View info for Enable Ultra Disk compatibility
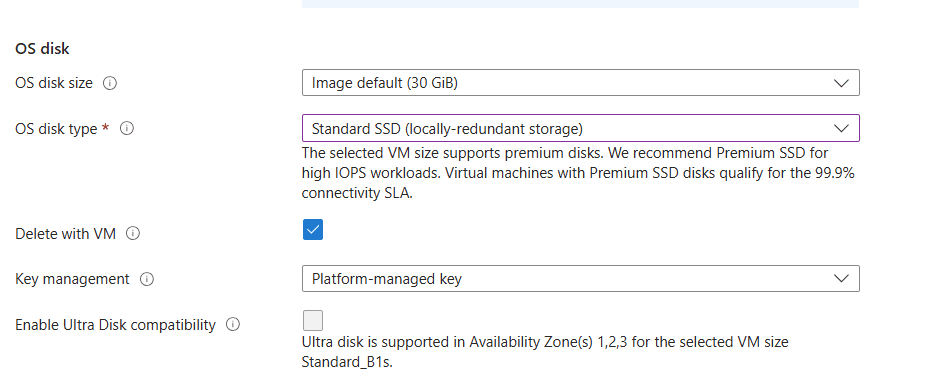 pos(233,325)
